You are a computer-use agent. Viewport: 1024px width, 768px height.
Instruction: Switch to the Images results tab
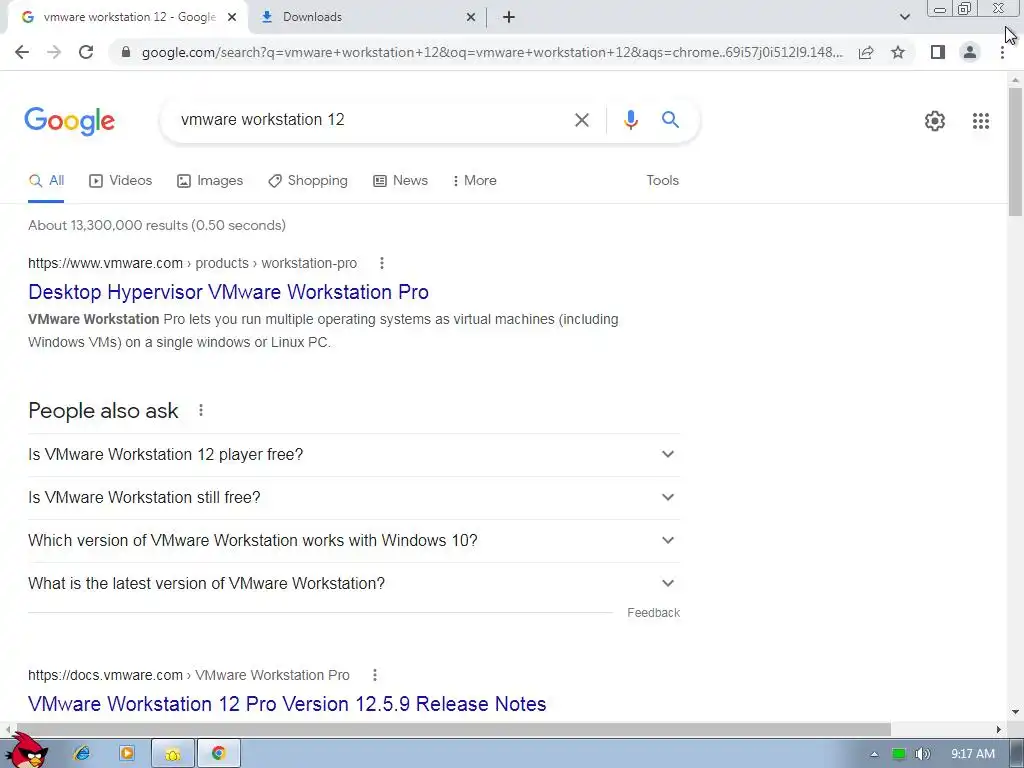click(x=210, y=180)
